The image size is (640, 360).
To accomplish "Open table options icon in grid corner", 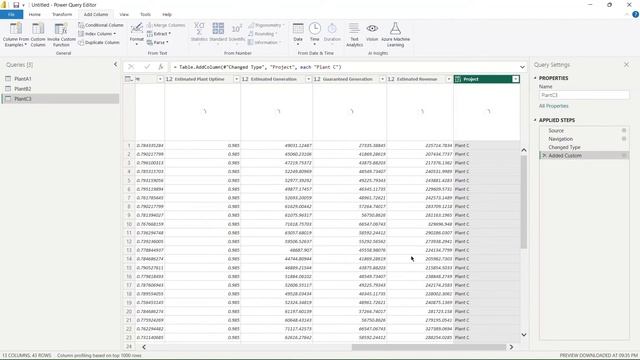I will click(x=129, y=79).
